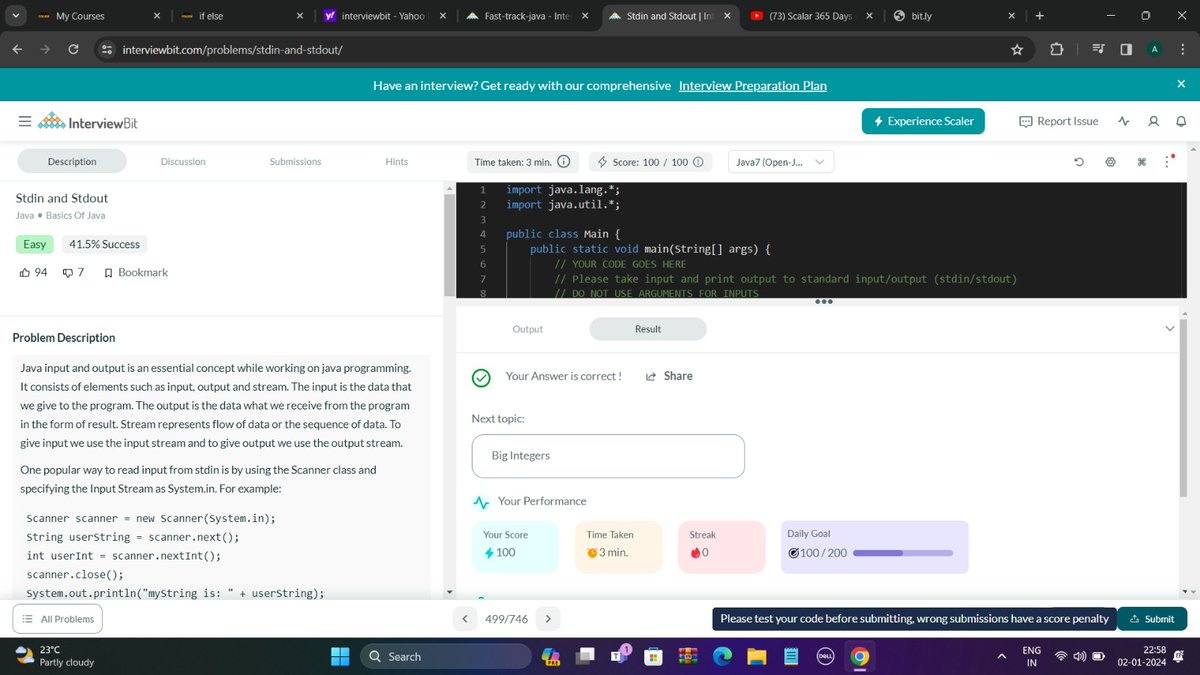
Task: Submit the code
Action: (1152, 619)
